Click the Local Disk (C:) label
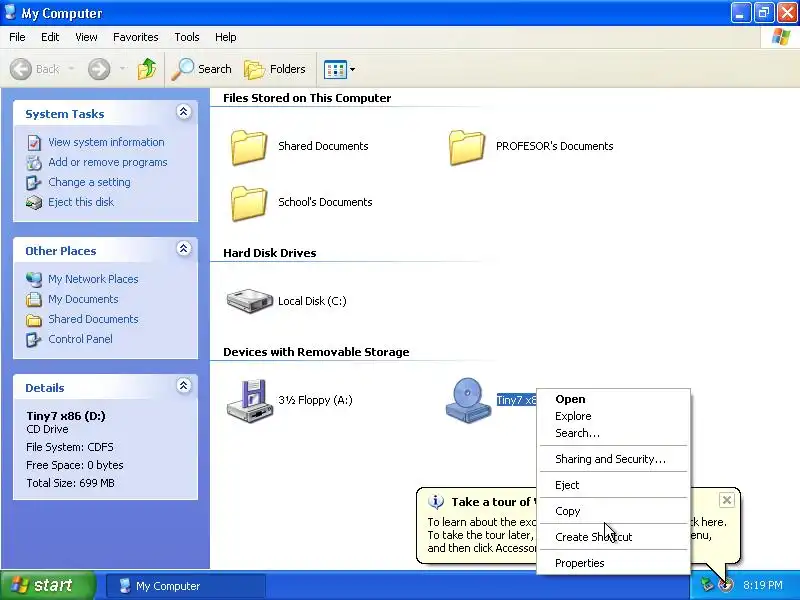The width and height of the screenshot is (800, 600). click(x=312, y=301)
